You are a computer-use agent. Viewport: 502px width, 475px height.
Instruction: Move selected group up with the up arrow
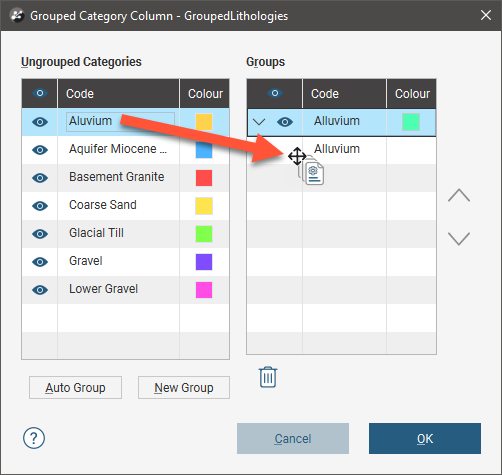[x=459, y=195]
